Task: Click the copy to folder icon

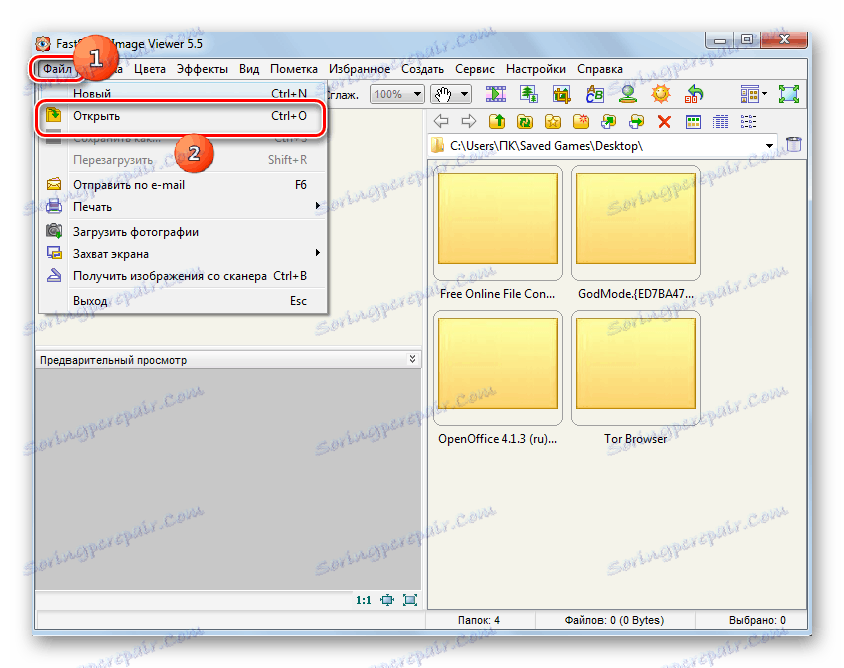Action: click(x=609, y=121)
